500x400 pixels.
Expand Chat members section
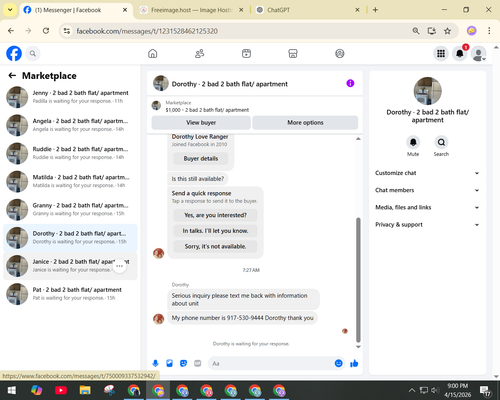[x=427, y=190]
